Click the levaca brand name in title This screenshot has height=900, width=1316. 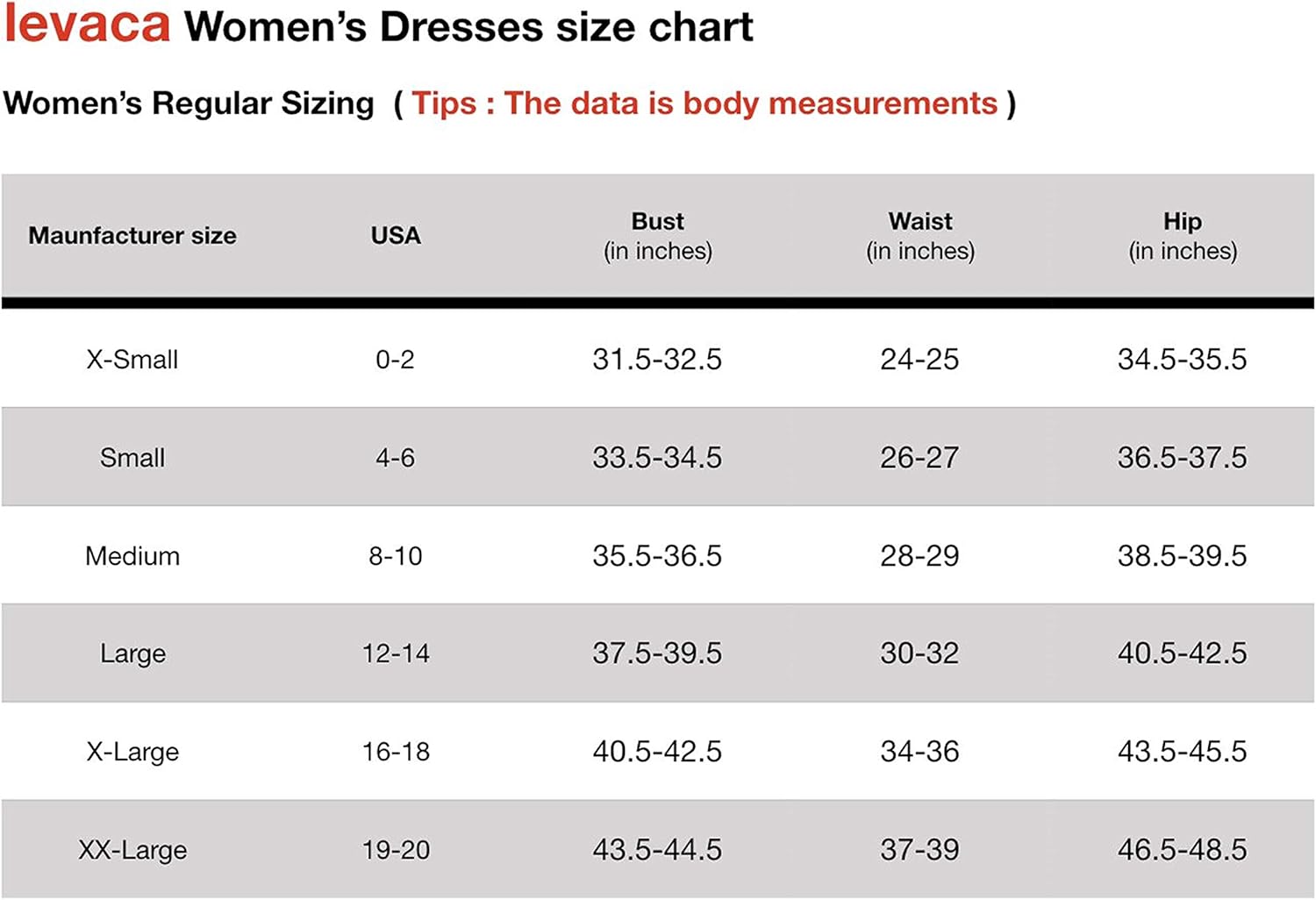(88, 25)
